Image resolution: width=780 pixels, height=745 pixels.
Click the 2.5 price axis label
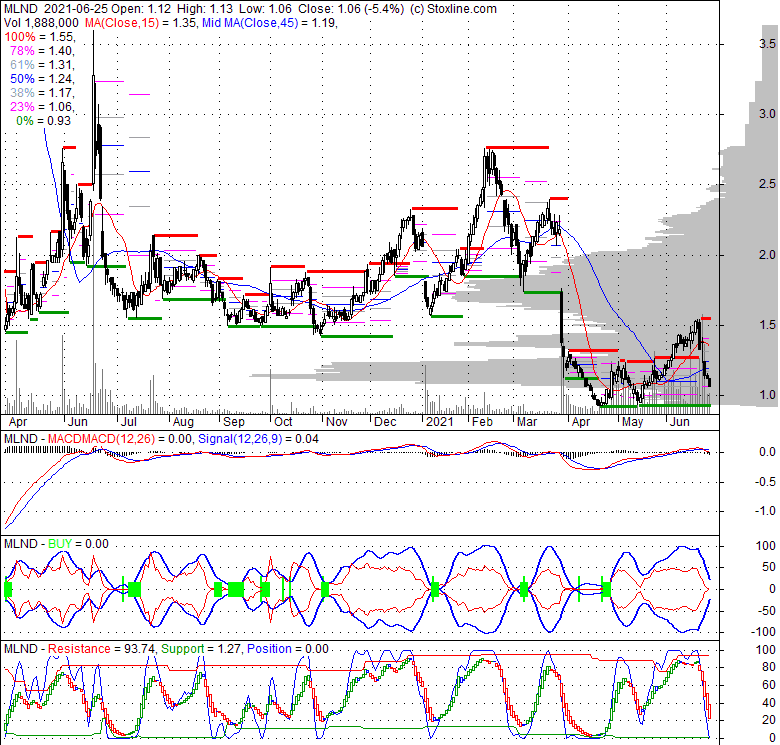click(x=767, y=184)
